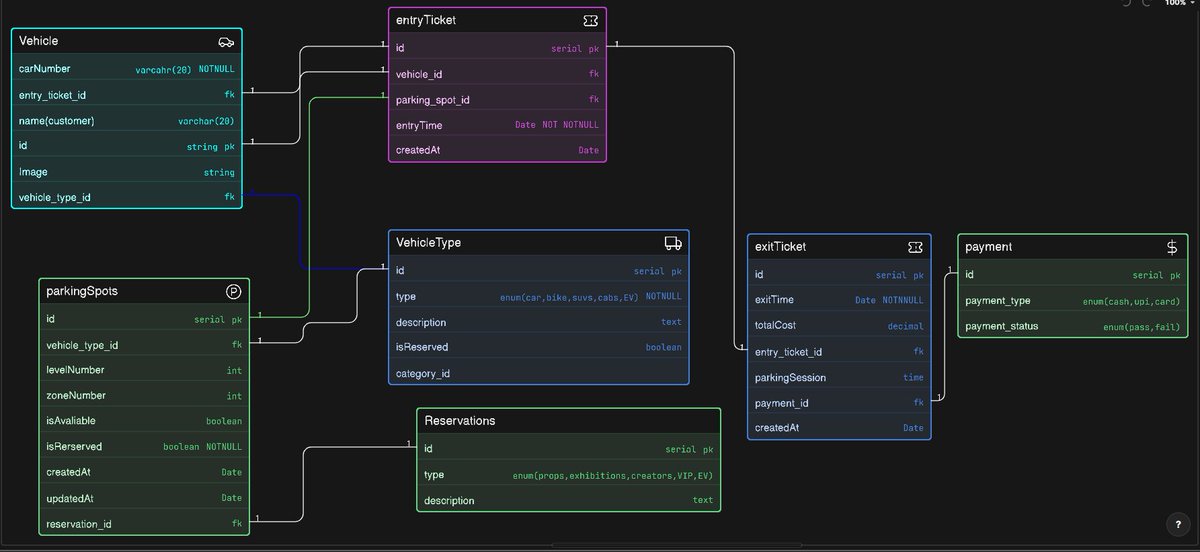Click the isAvaliable row in parkingSpots

tap(145, 421)
